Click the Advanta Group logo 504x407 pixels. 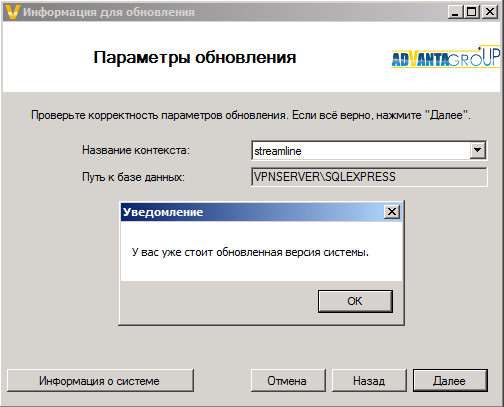446,57
